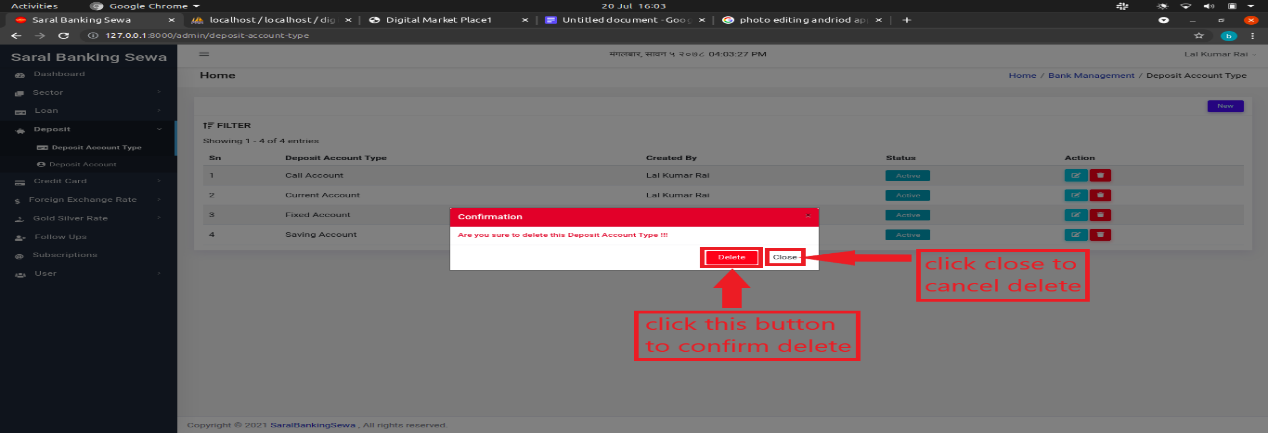1268x433 pixels.
Task: Toggle sidebar with hamburger menu icon
Action: (204, 54)
